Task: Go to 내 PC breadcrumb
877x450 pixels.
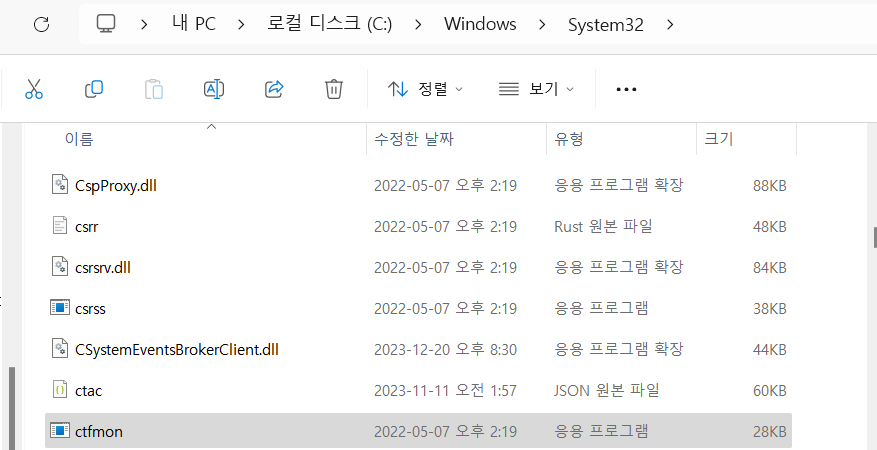Action: [194, 25]
